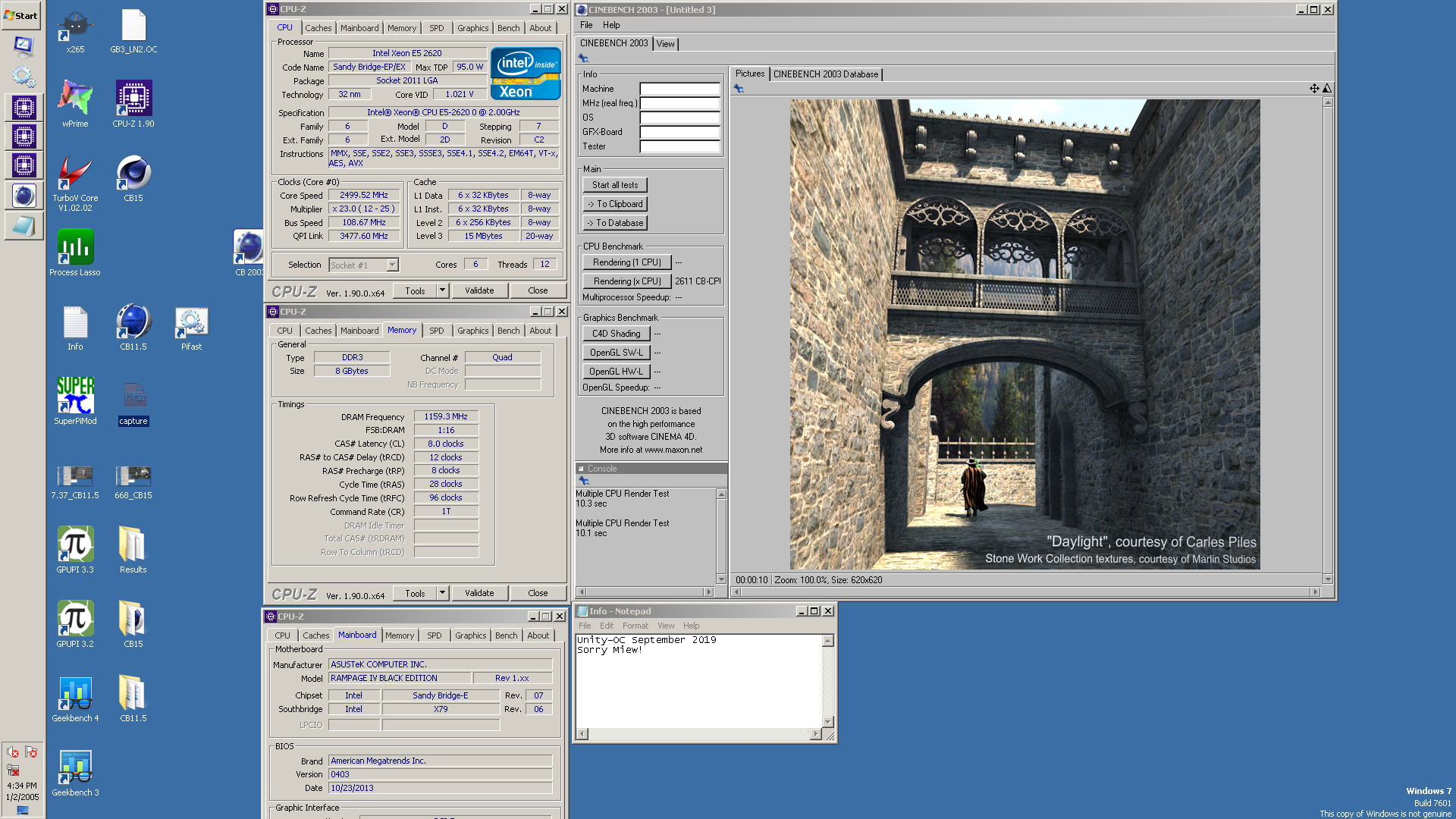Screen dimensions: 1456x819
Task: Run Rendering (x CPU) benchmark
Action: click(627, 281)
